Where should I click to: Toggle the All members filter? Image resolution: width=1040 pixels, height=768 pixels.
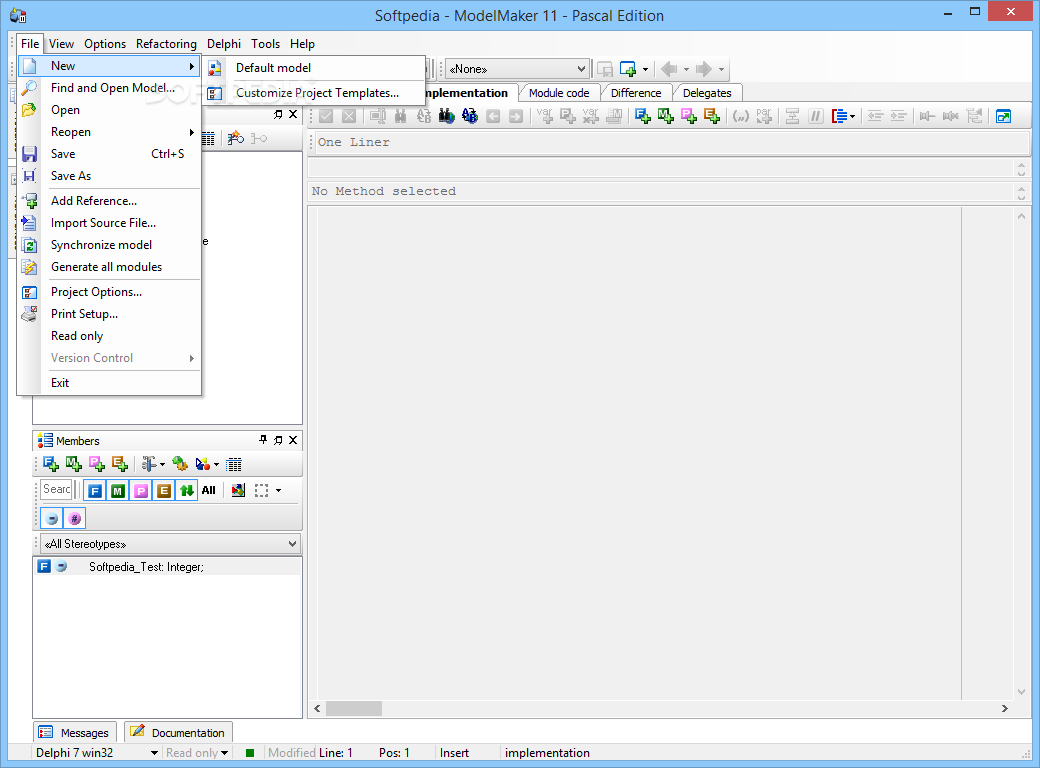pyautogui.click(x=209, y=490)
